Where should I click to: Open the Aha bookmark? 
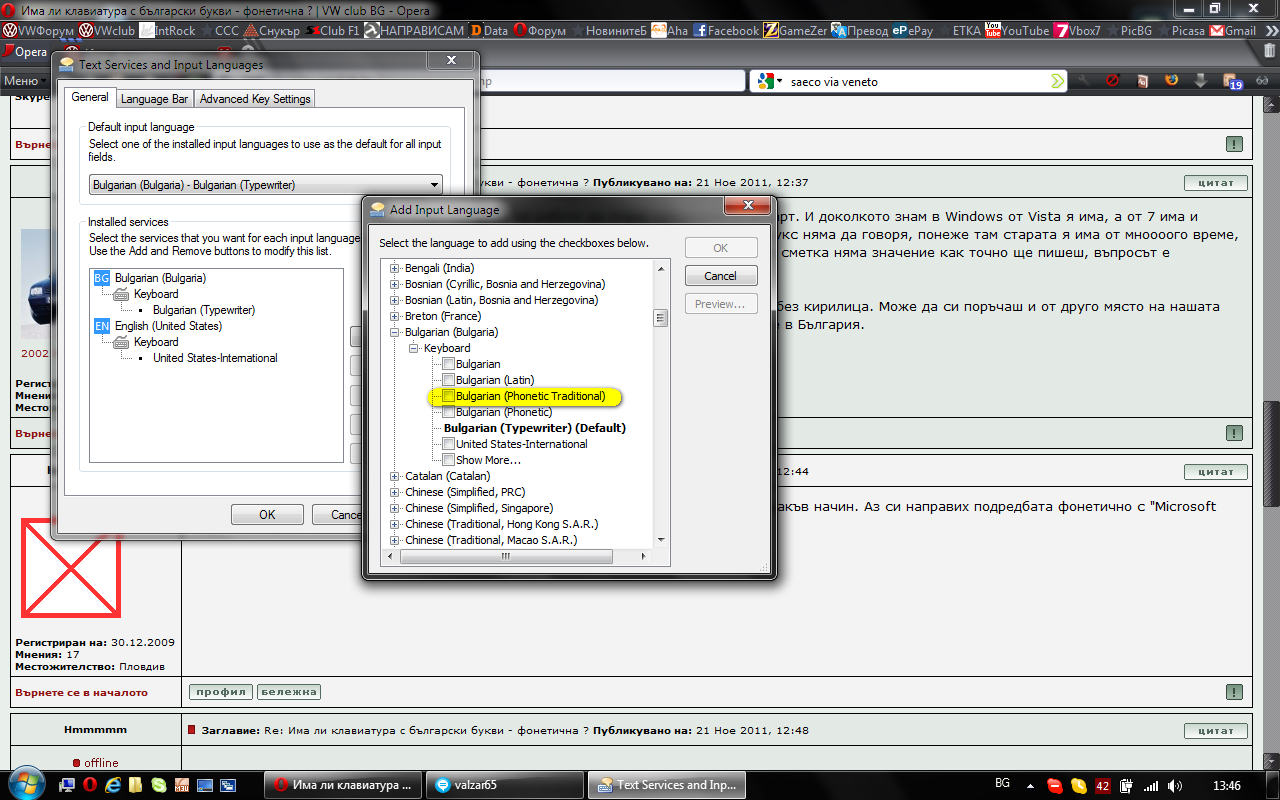click(x=670, y=30)
